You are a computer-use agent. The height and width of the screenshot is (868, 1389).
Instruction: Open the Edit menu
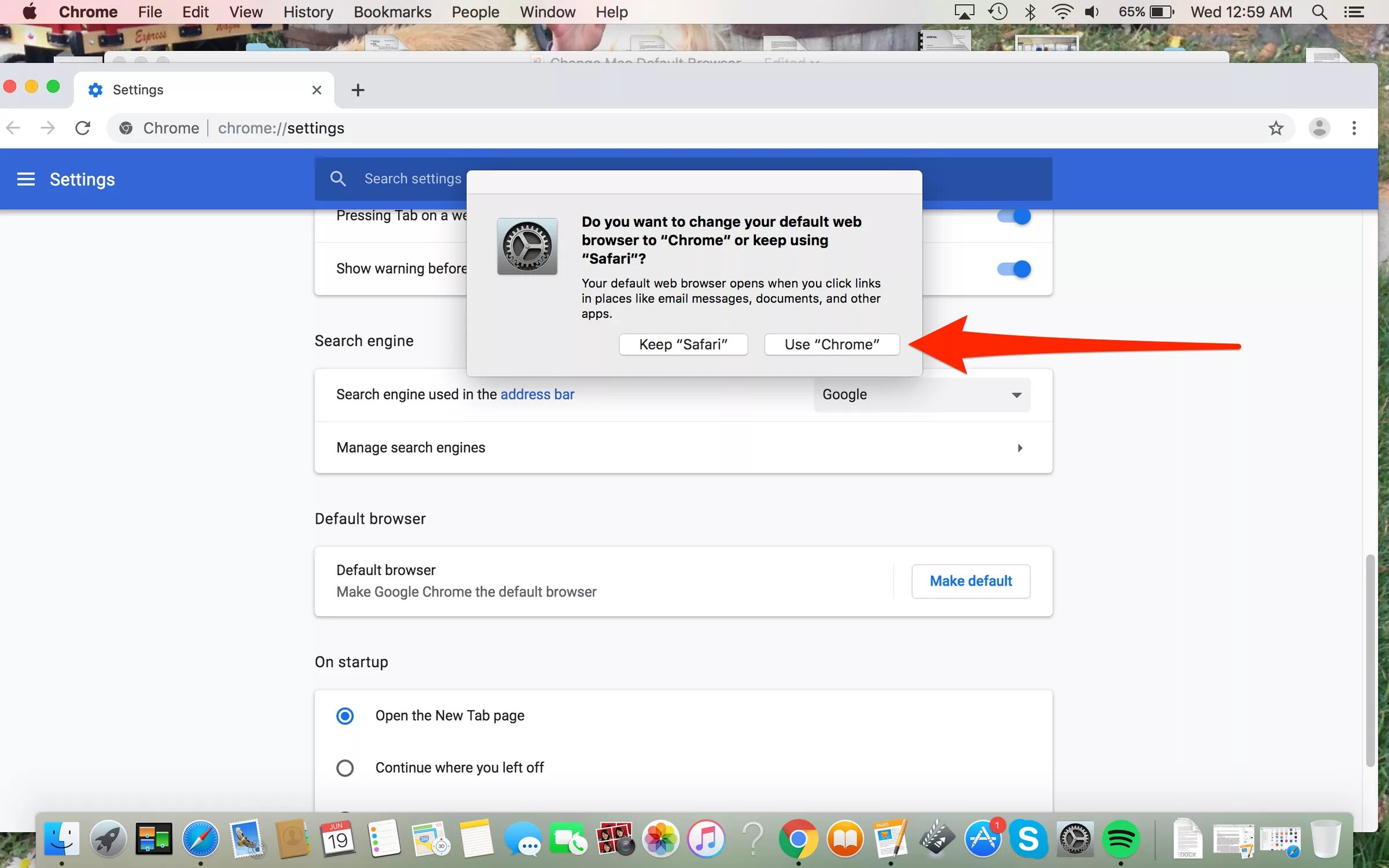point(195,12)
